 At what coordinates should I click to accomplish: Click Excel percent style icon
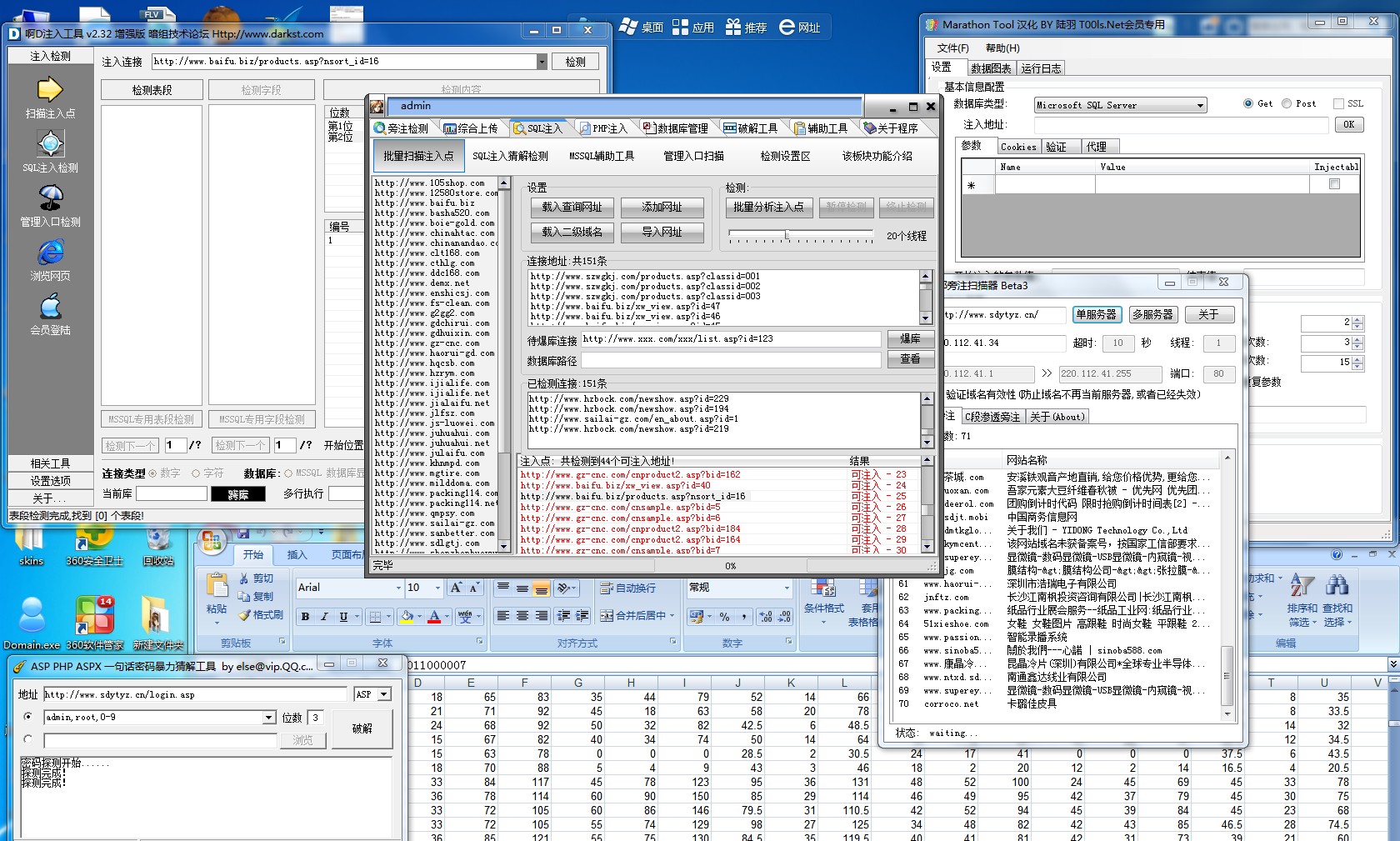(x=724, y=617)
